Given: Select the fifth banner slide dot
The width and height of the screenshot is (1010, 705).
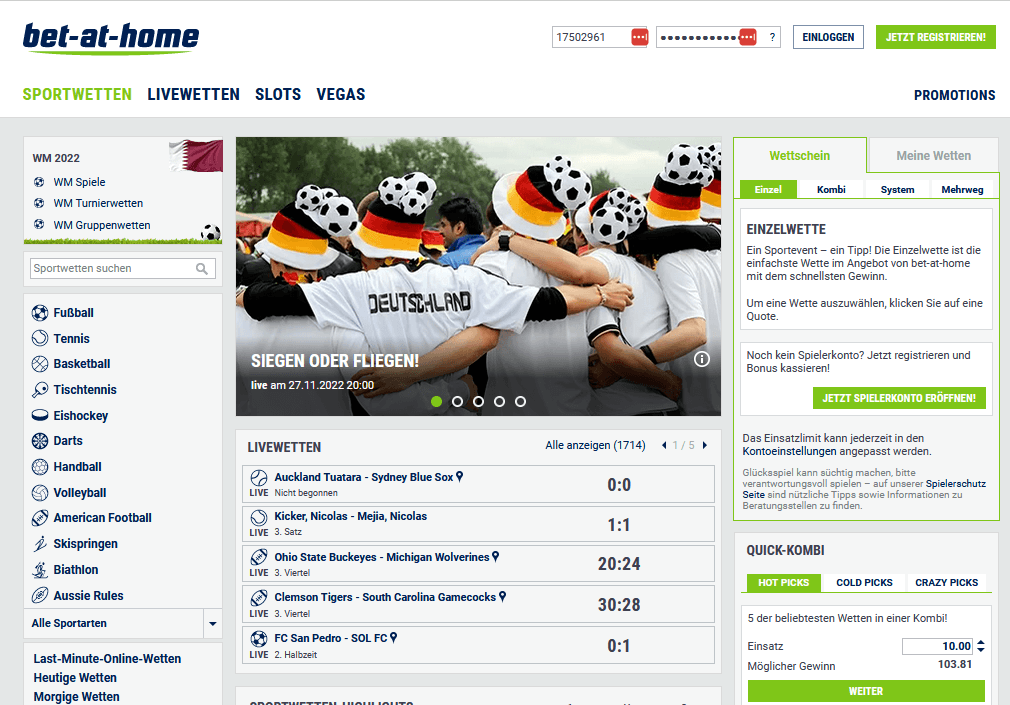Looking at the screenshot, I should 520,401.
